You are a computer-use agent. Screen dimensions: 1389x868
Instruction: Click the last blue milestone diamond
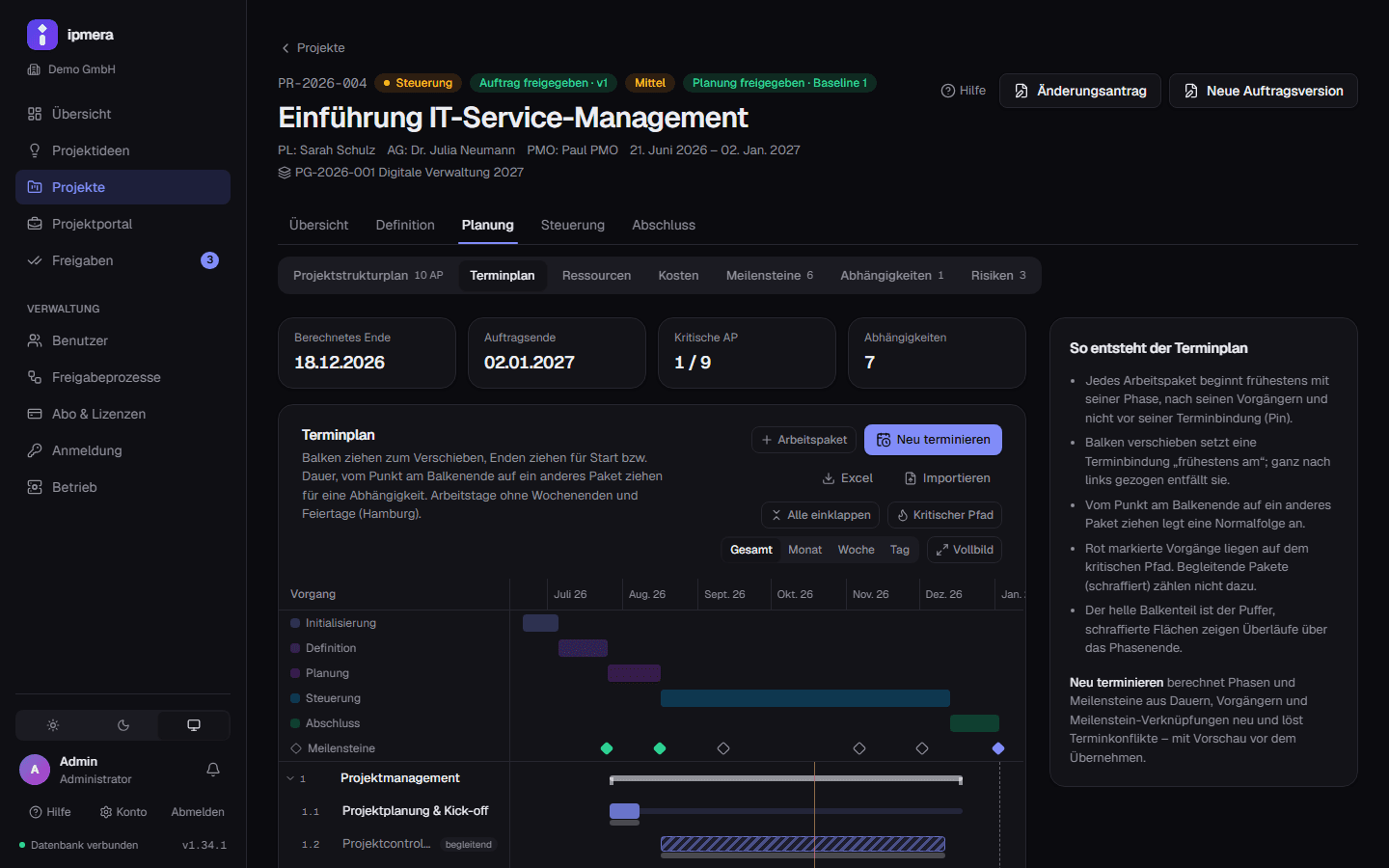pyautogui.click(x=998, y=748)
